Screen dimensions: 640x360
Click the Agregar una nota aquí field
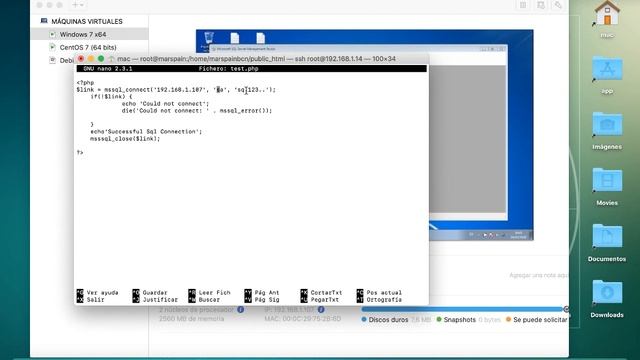[538, 276]
